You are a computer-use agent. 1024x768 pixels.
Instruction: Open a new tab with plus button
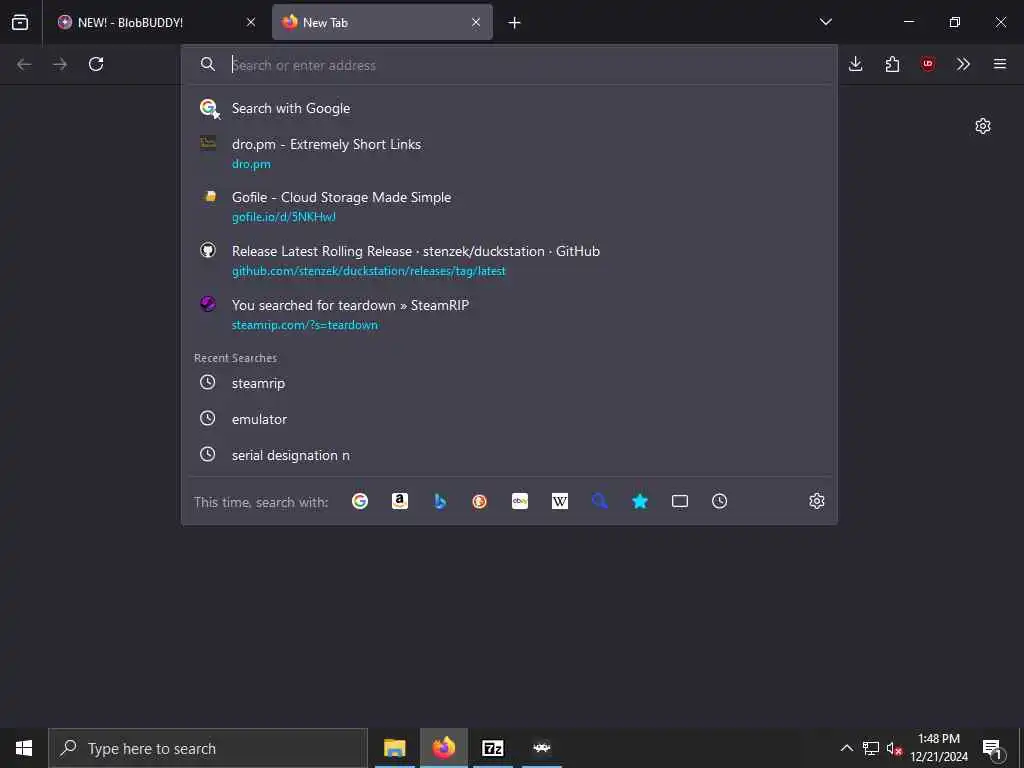point(515,23)
